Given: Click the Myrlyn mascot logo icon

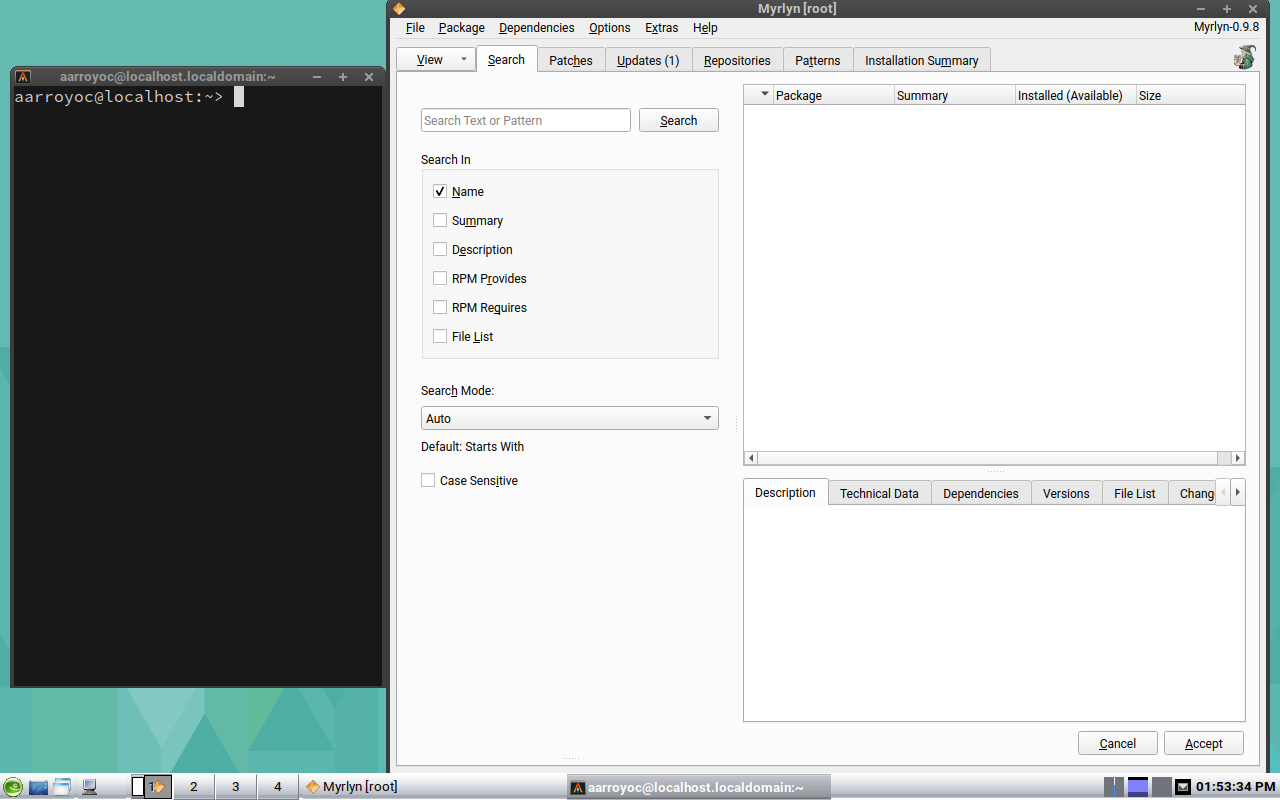Looking at the screenshot, I should tap(1244, 58).
